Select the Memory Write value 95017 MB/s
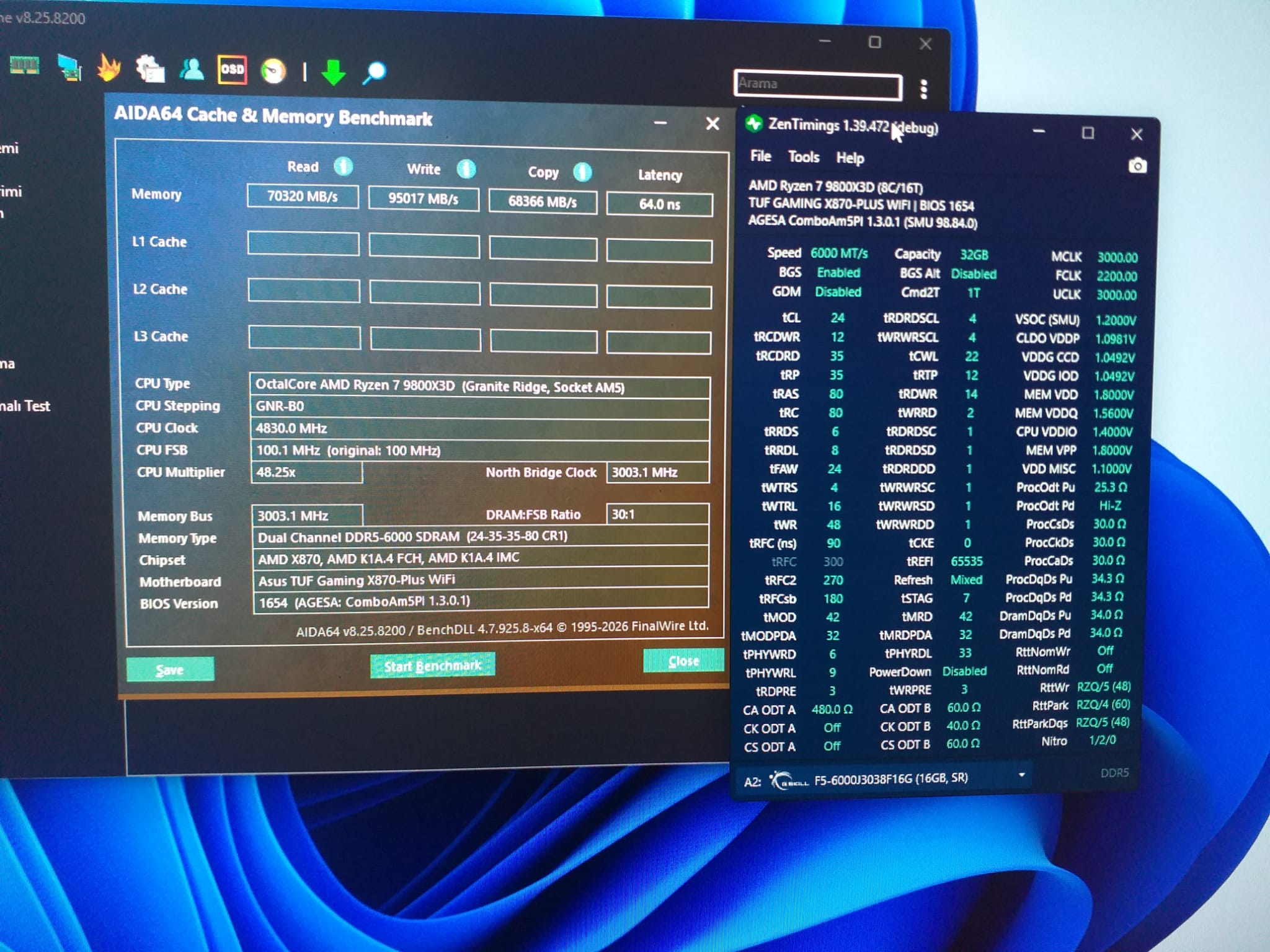Image resolution: width=1270 pixels, height=952 pixels. click(x=424, y=199)
